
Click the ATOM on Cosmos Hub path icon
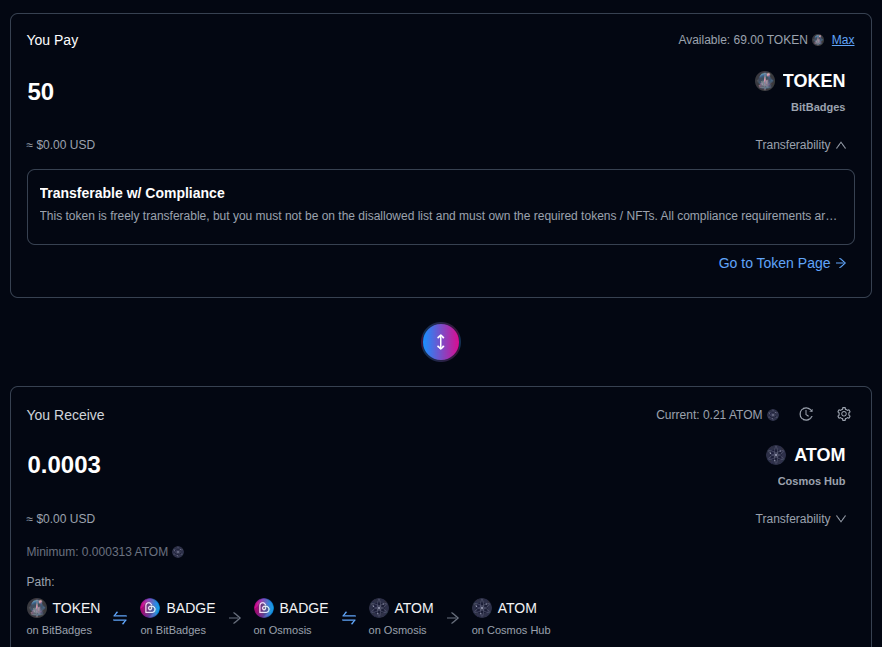tap(482, 608)
